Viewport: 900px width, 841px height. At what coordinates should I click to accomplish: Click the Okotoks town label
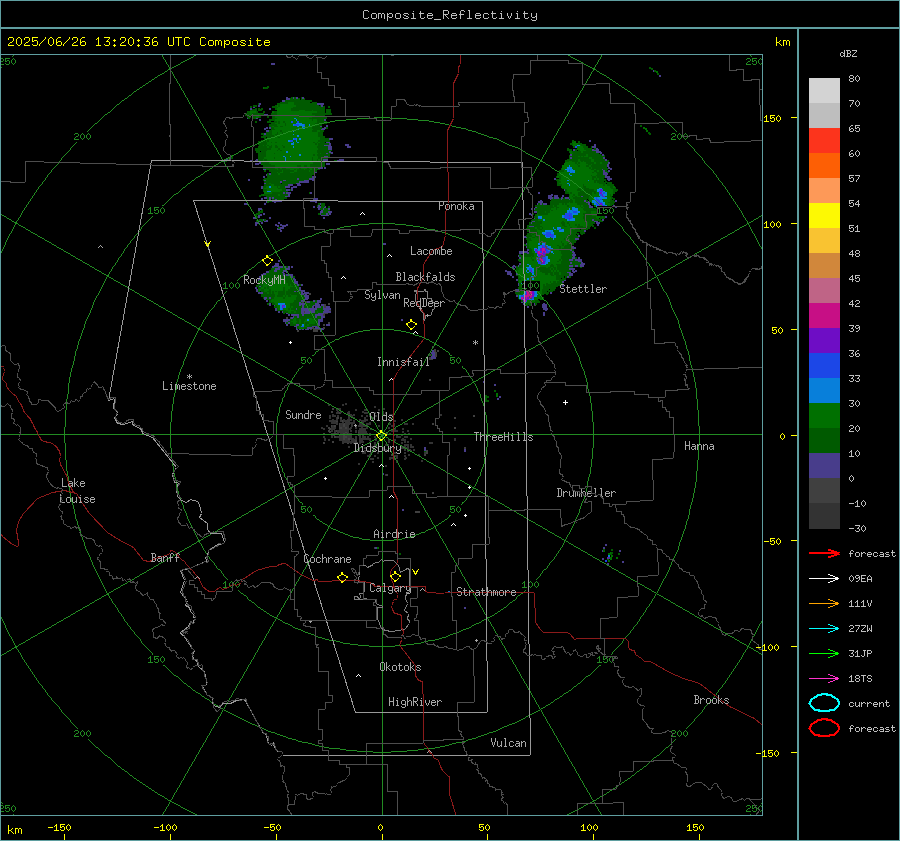[400, 667]
